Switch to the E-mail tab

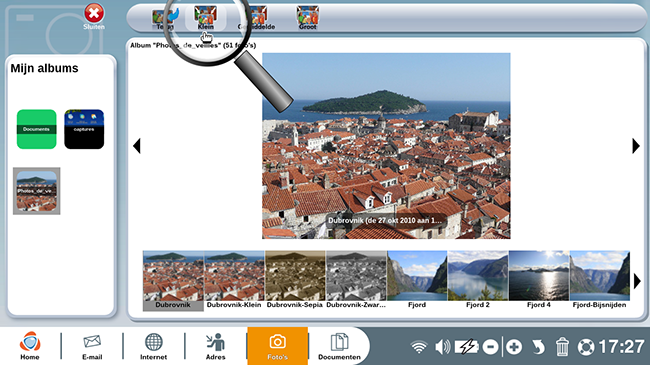[92, 346]
